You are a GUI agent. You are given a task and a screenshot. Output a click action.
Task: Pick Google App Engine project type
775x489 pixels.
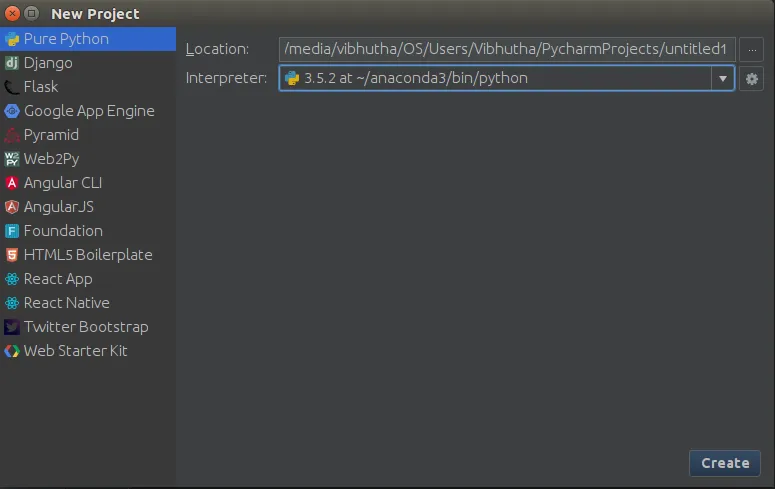click(88, 111)
